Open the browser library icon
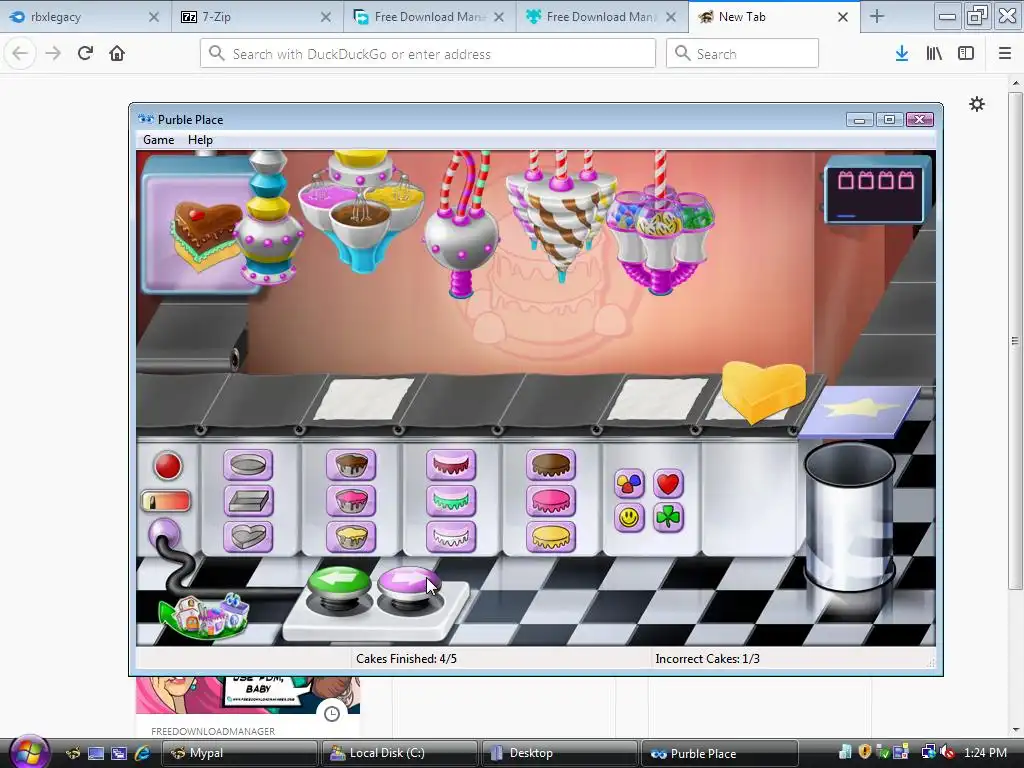 tap(934, 54)
